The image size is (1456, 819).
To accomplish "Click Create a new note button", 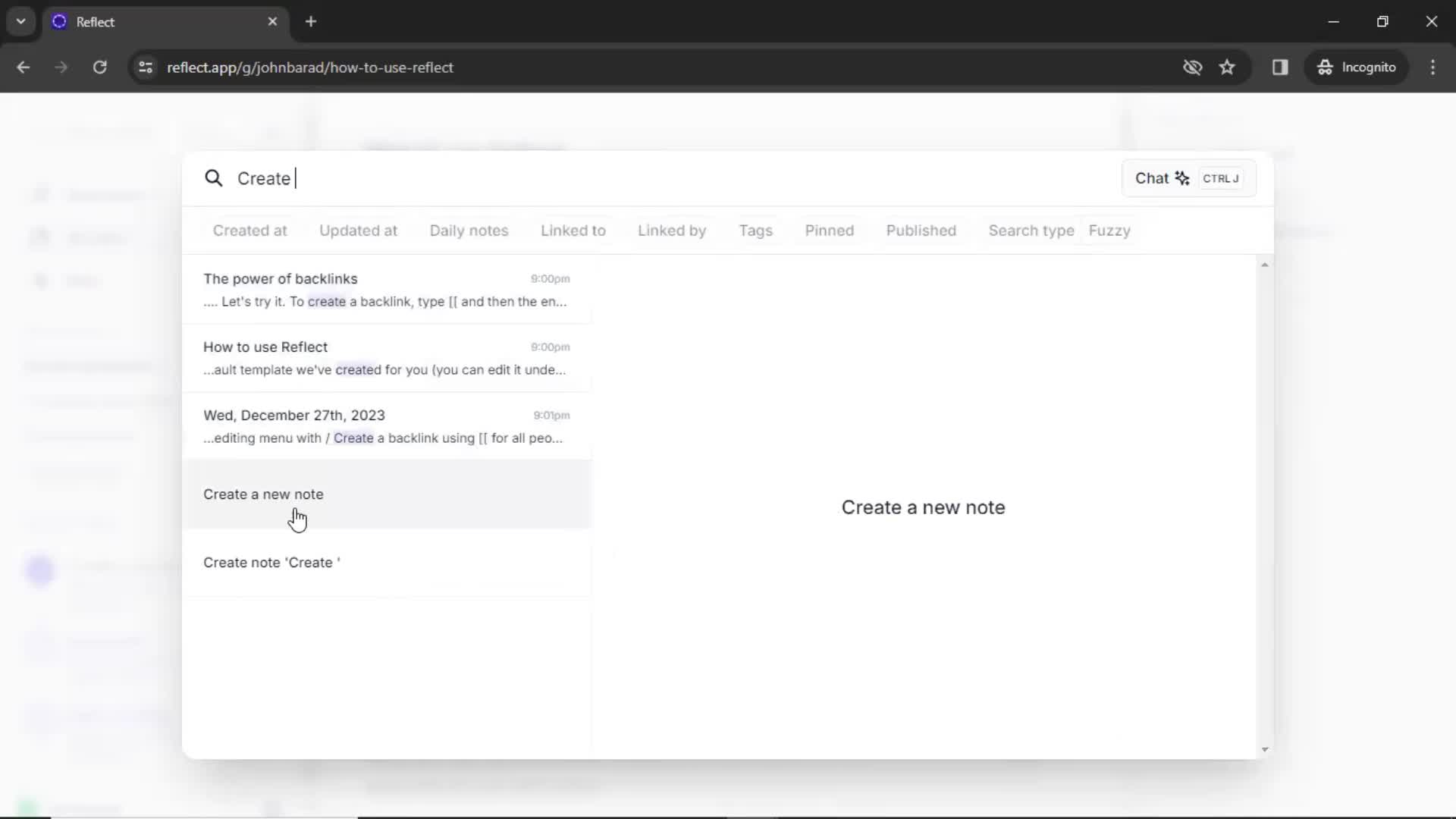I will [x=263, y=494].
